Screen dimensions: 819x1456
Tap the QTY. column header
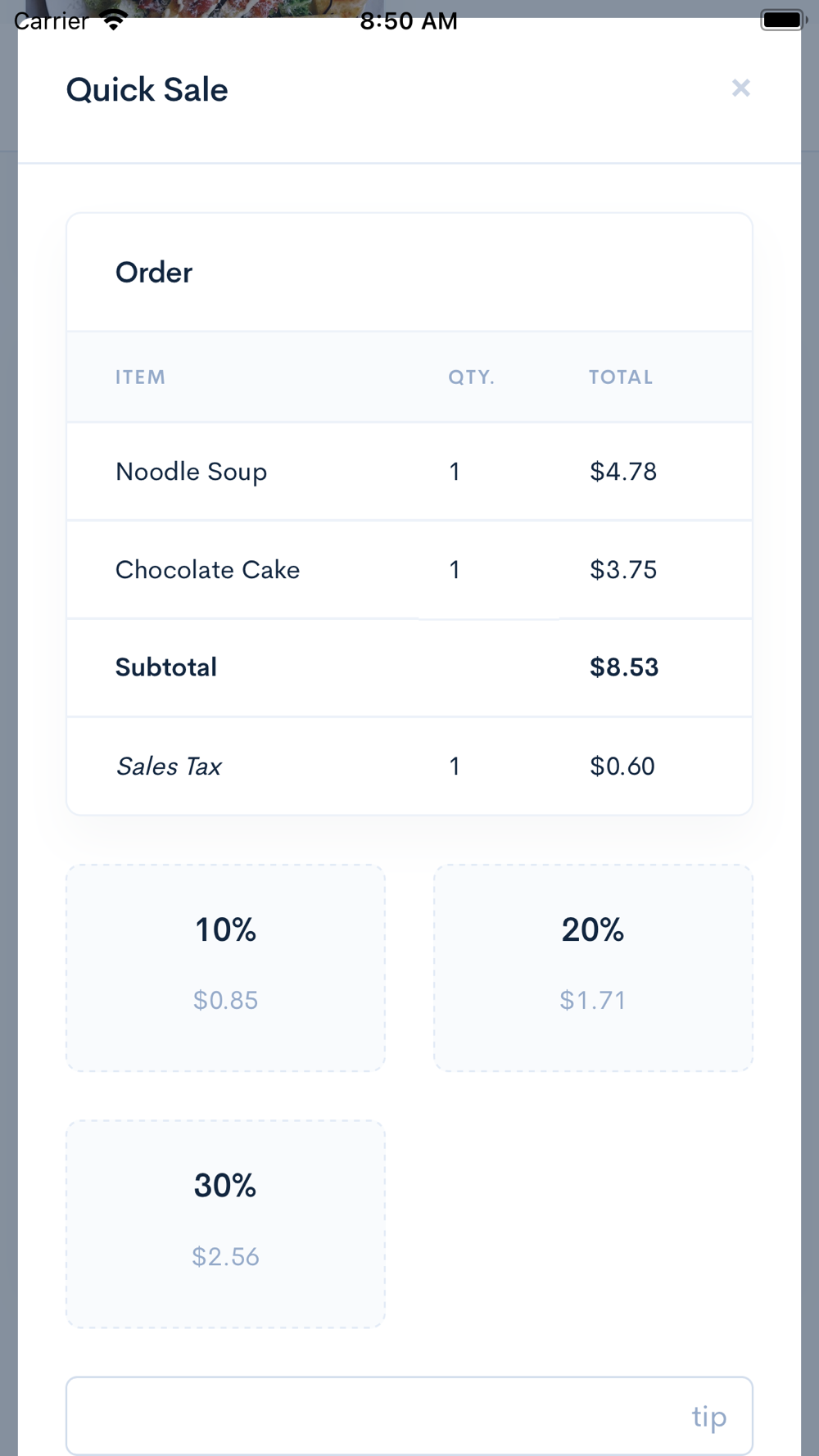pyautogui.click(x=471, y=378)
